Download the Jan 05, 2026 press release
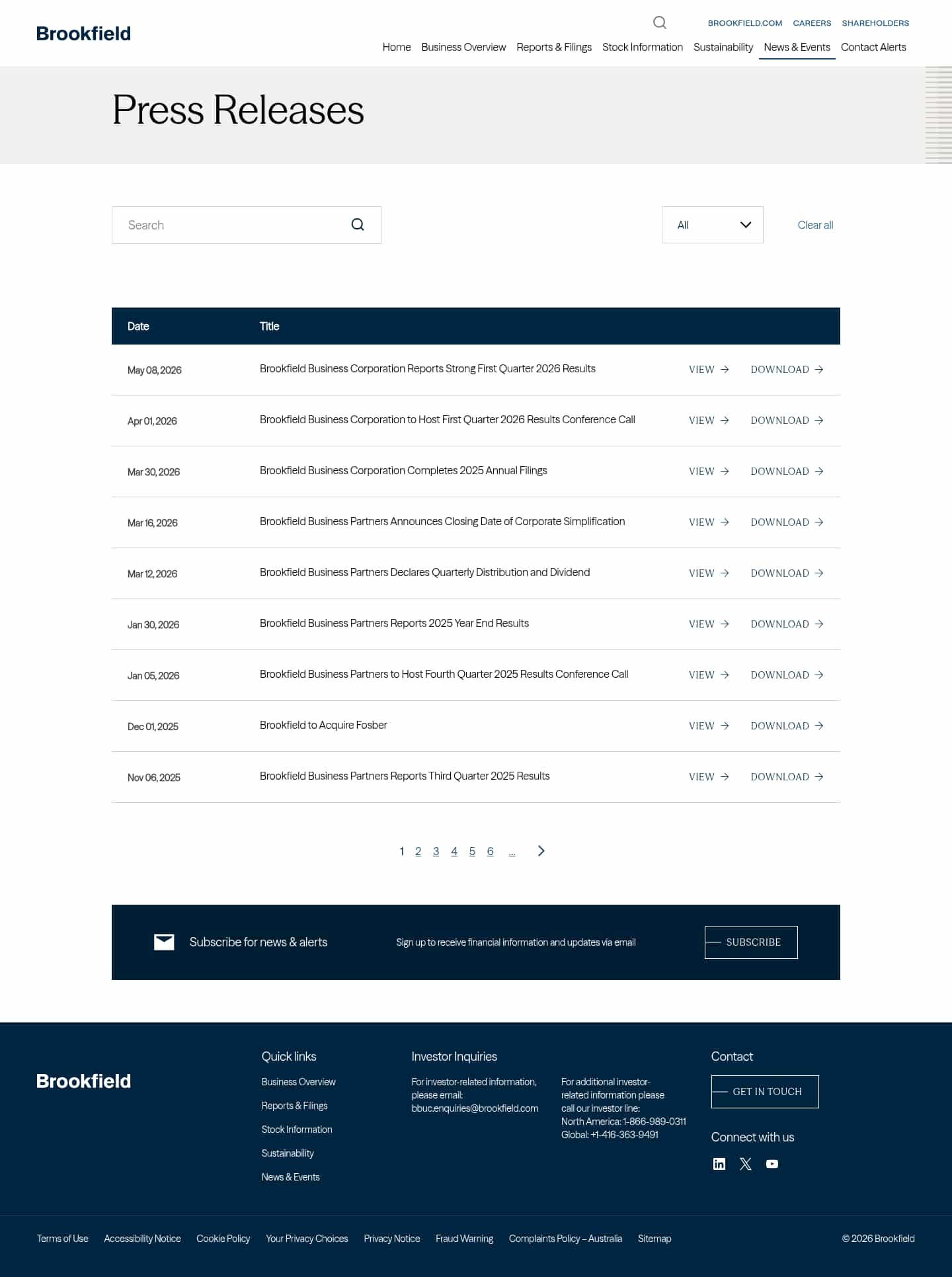This screenshot has width=952, height=1277. click(787, 675)
